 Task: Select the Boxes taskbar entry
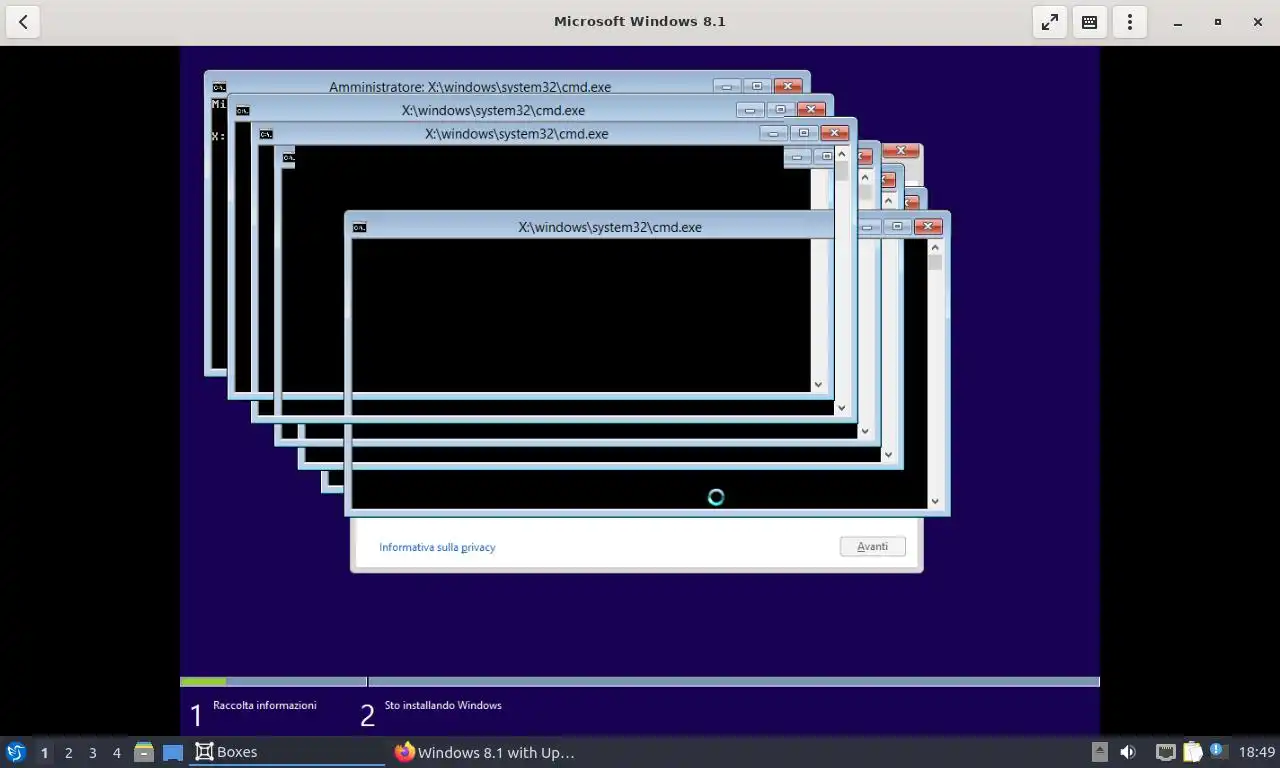(286, 752)
